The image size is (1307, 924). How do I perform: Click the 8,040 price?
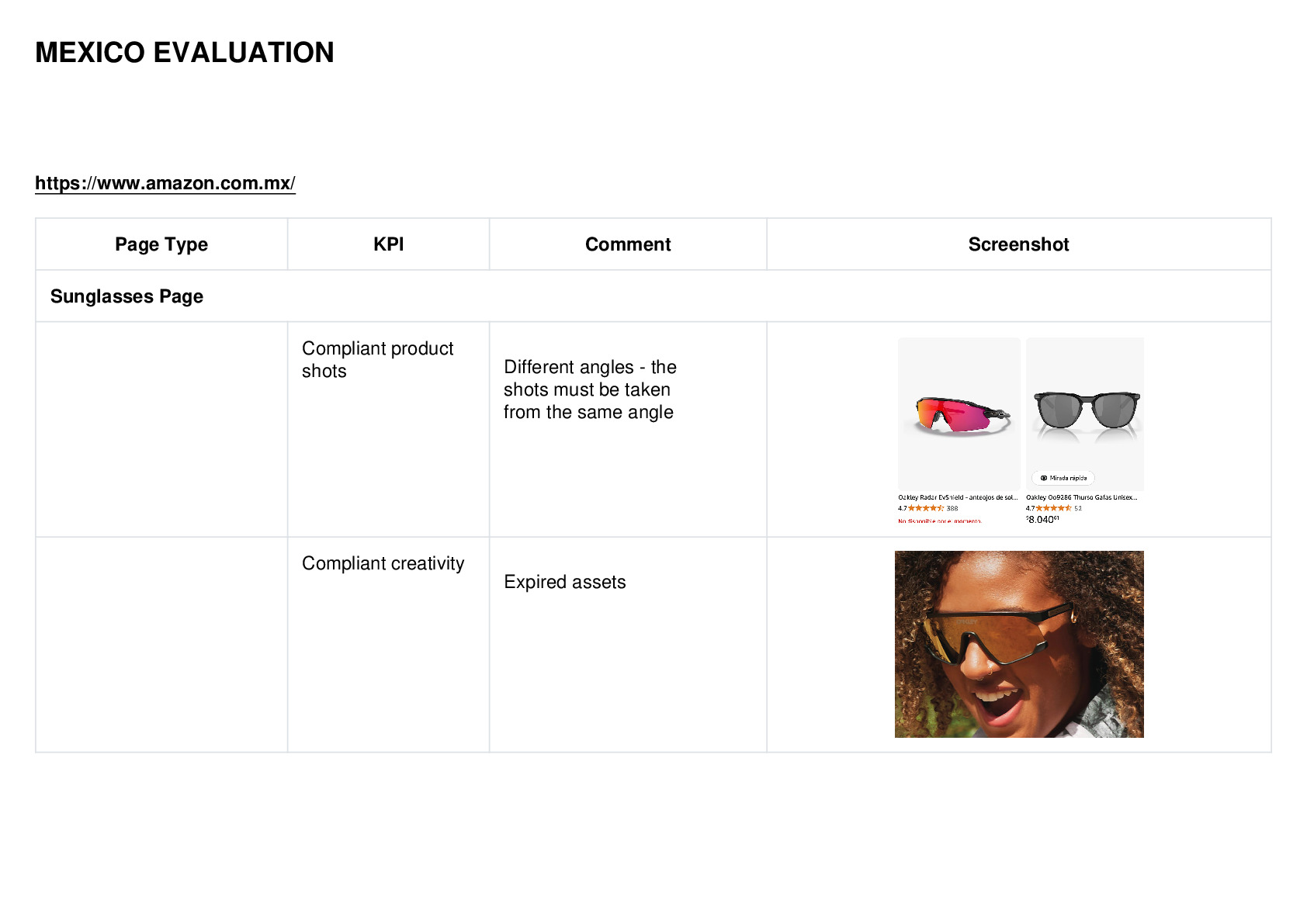[1042, 519]
